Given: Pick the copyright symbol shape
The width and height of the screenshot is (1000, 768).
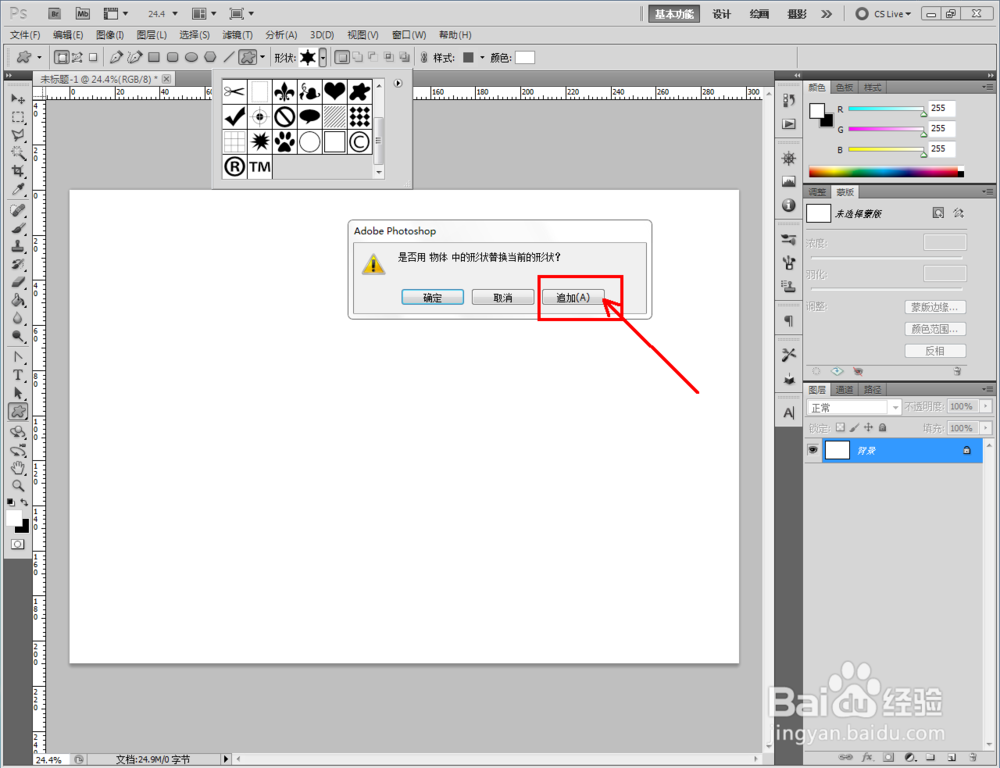Looking at the screenshot, I should (x=360, y=142).
